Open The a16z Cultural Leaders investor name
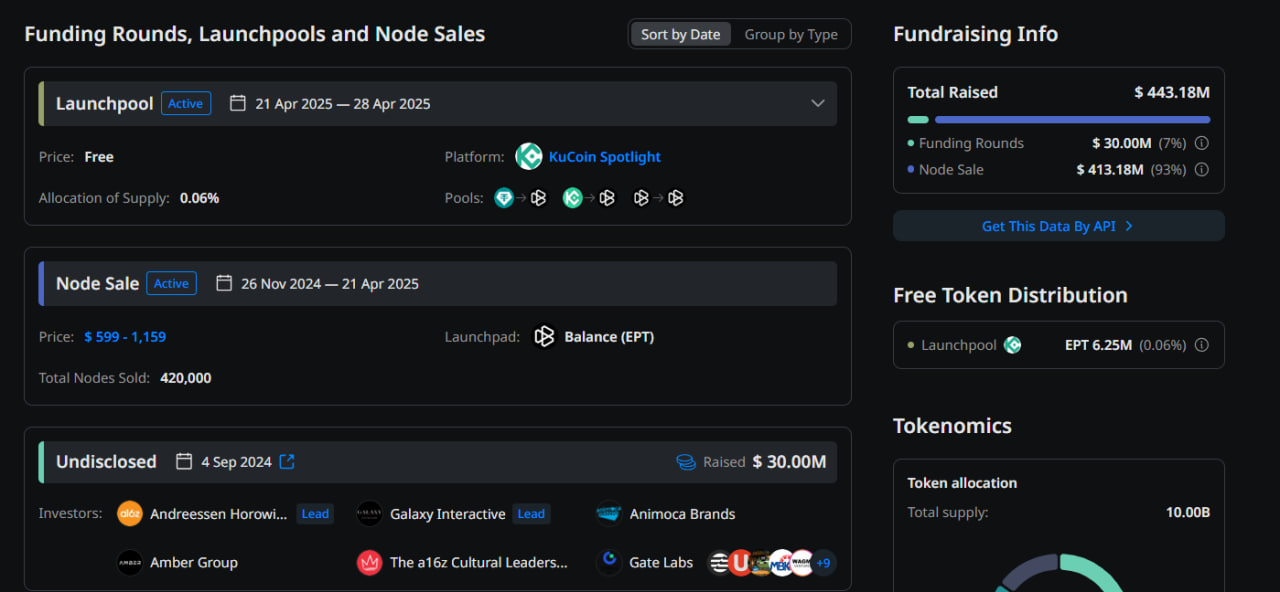 [x=479, y=562]
